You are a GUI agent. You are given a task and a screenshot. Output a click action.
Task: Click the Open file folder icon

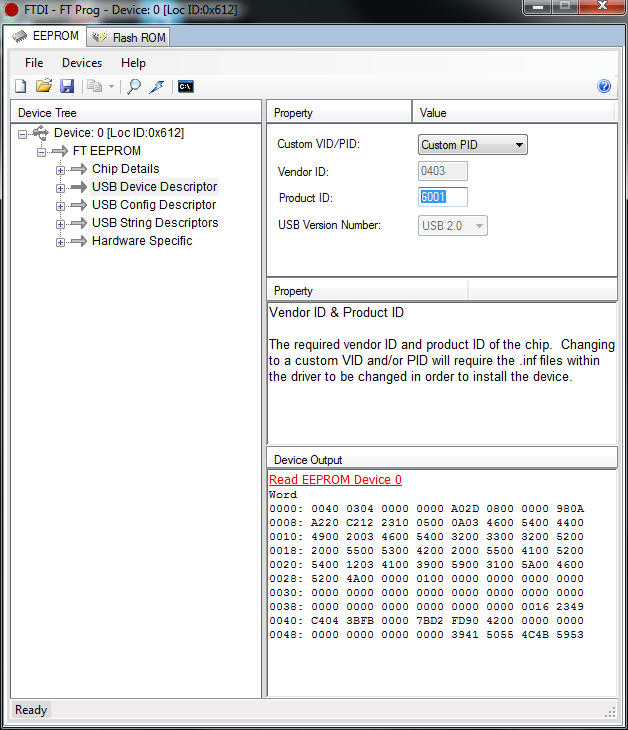[44, 86]
